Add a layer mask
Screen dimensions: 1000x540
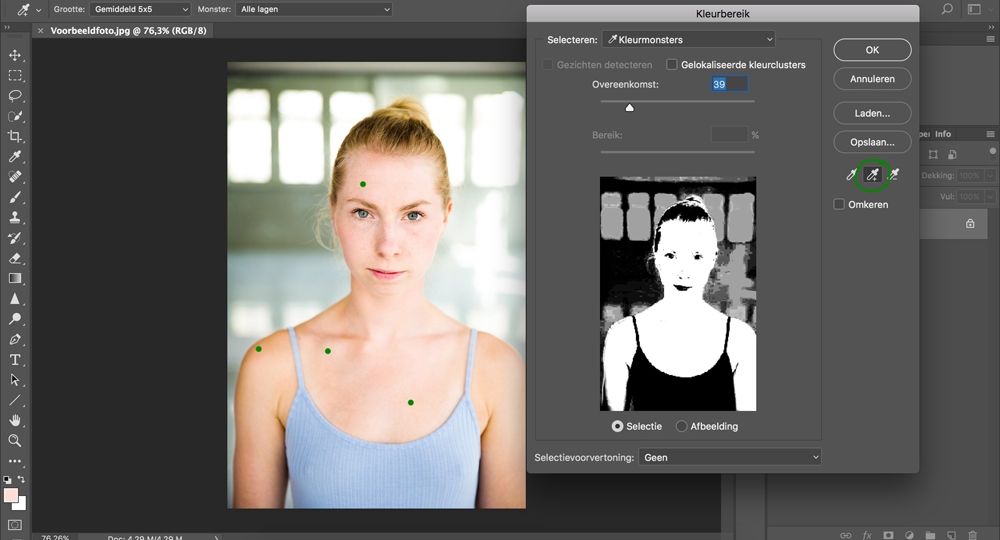tap(888, 535)
